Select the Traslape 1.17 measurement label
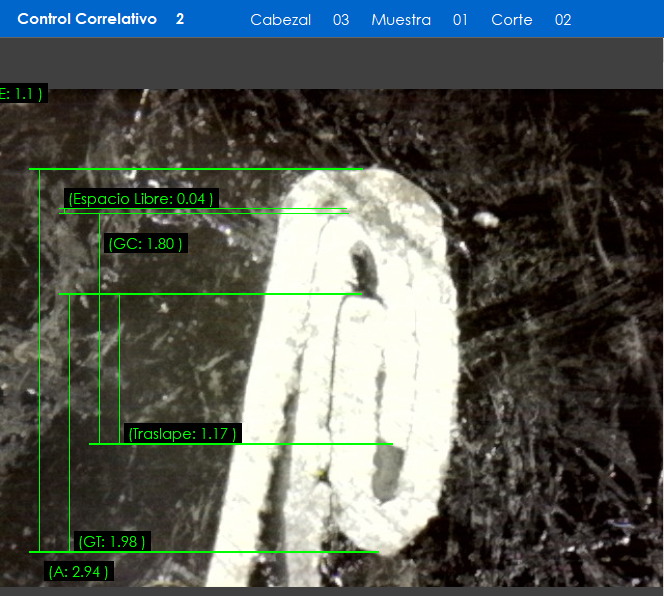 pyautogui.click(x=183, y=434)
